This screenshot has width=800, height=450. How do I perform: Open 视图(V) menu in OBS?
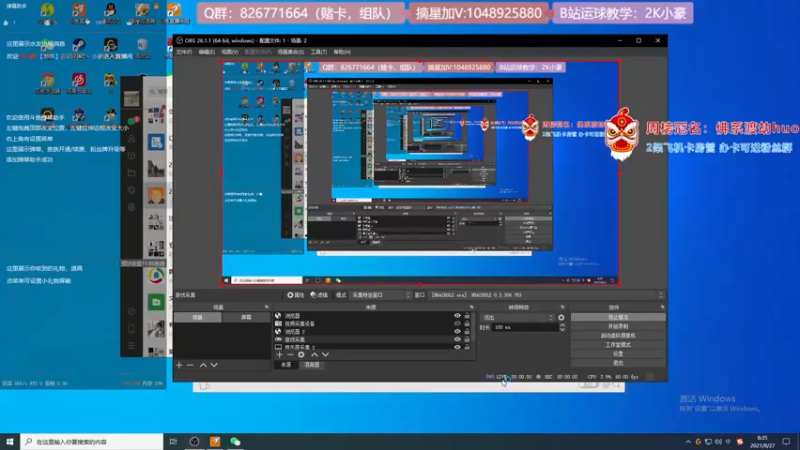(x=230, y=52)
